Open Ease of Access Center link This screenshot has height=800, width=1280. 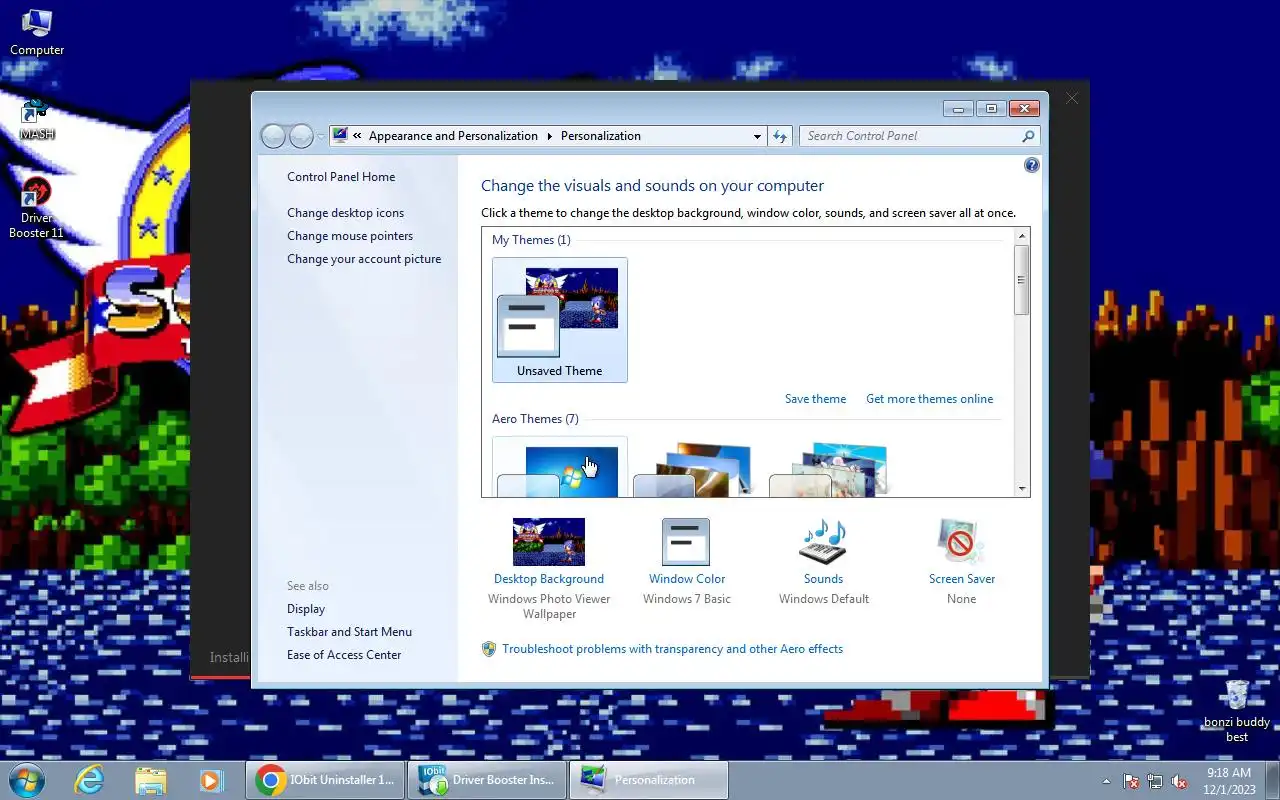(x=344, y=655)
